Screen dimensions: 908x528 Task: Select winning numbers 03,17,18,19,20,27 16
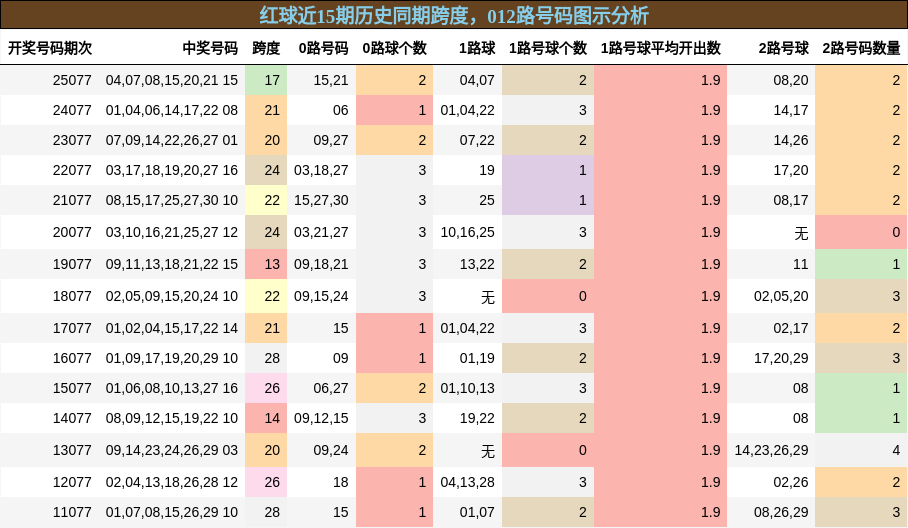point(171,170)
